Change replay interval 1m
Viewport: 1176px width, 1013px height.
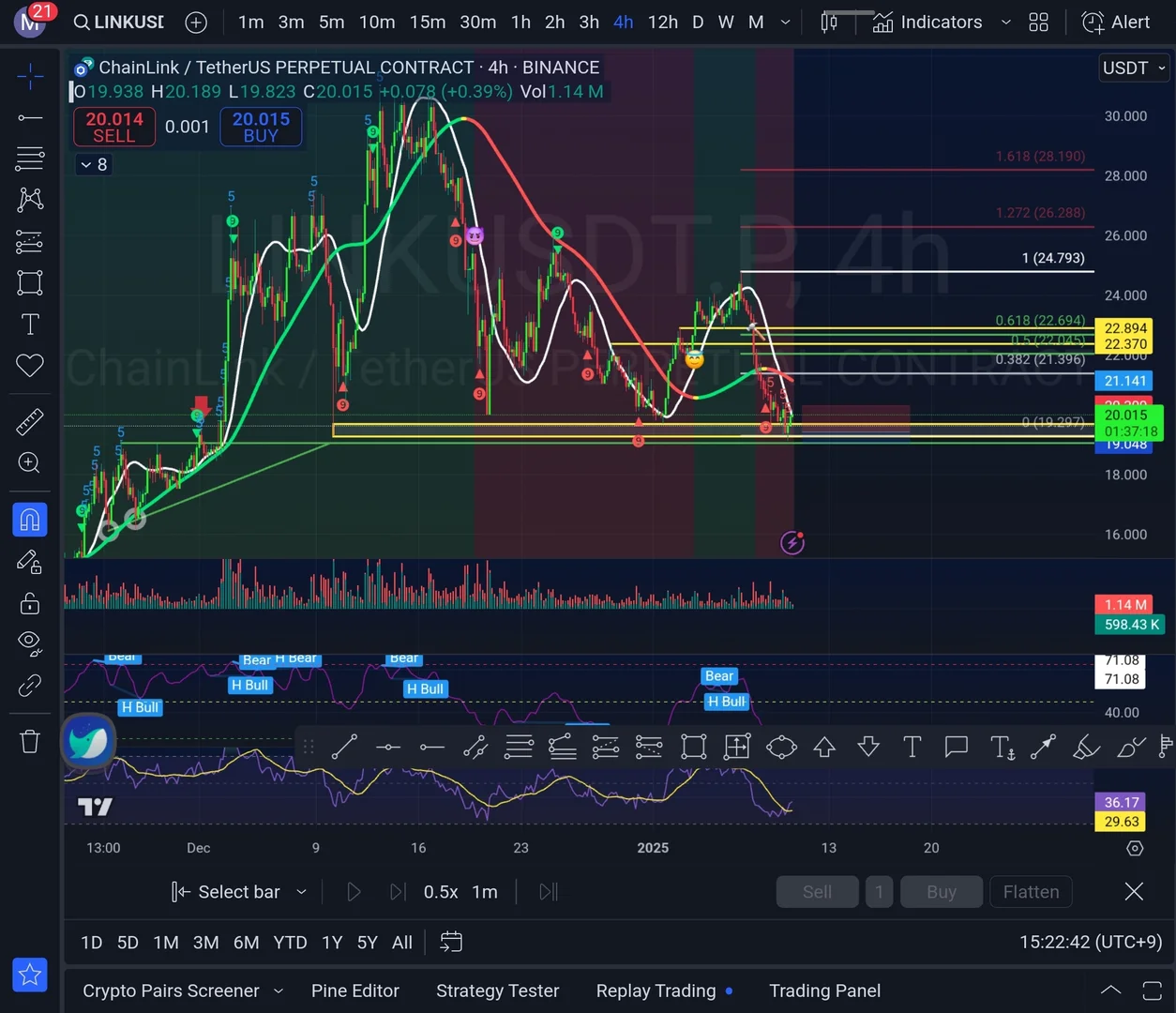point(485,892)
